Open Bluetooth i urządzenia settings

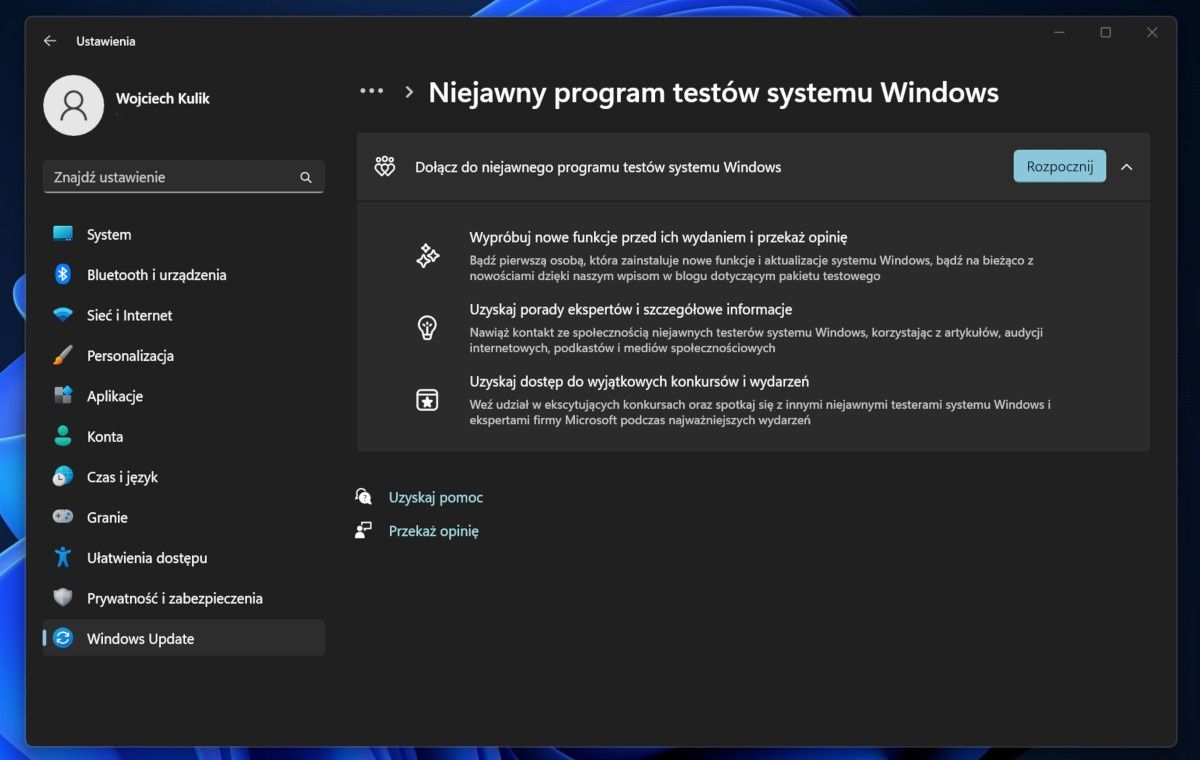(184, 275)
